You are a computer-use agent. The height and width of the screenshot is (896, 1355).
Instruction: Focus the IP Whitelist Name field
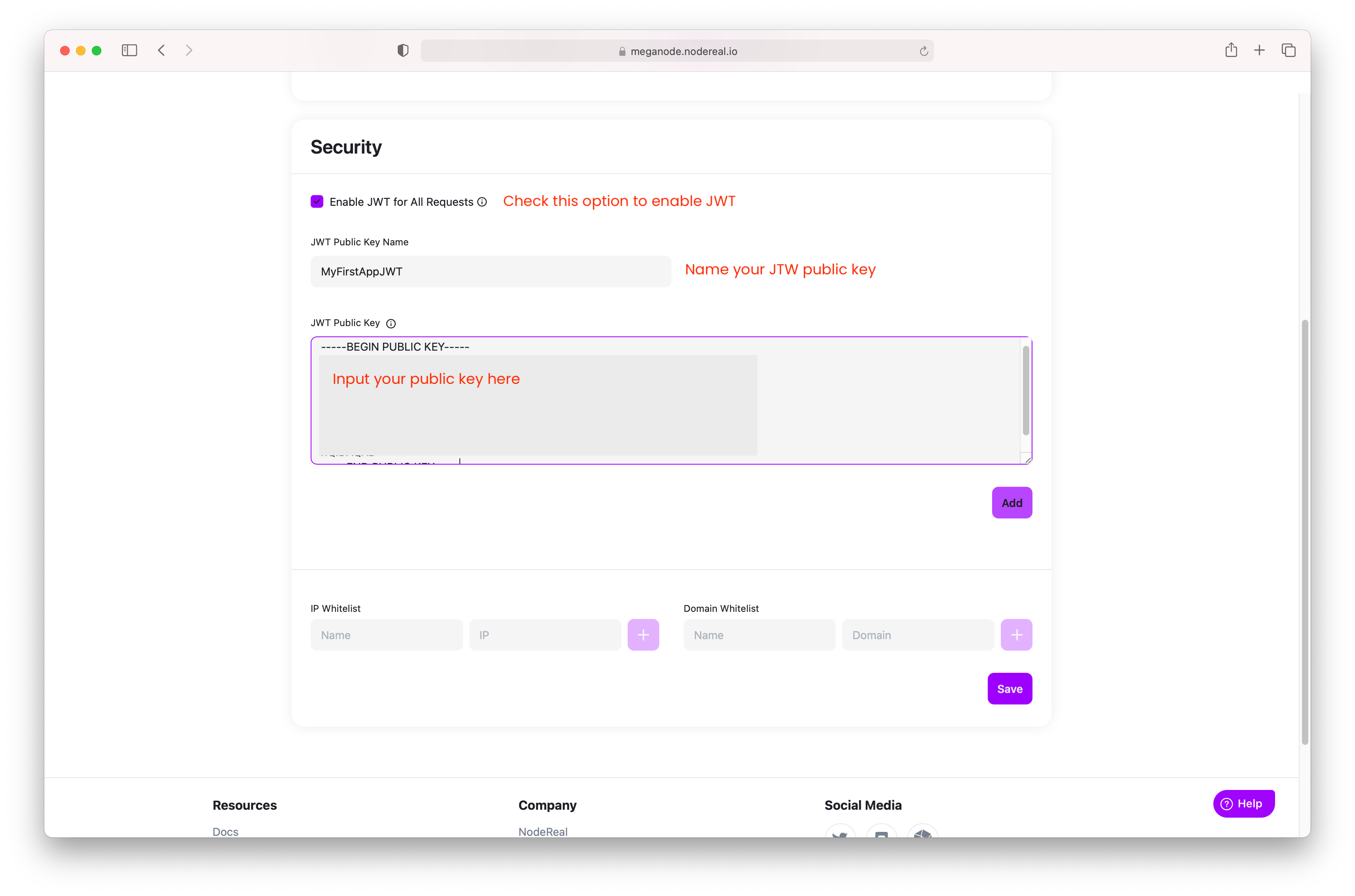[386, 635]
